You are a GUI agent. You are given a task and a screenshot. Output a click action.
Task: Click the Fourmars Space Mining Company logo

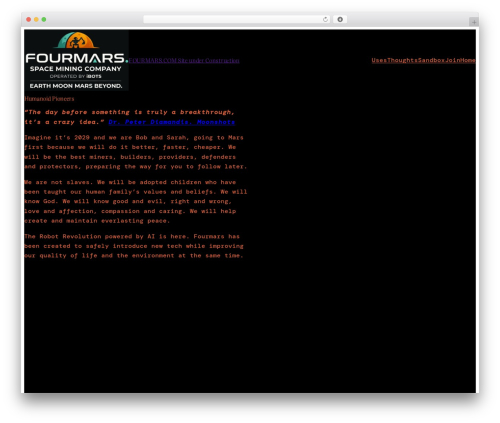click(76, 60)
